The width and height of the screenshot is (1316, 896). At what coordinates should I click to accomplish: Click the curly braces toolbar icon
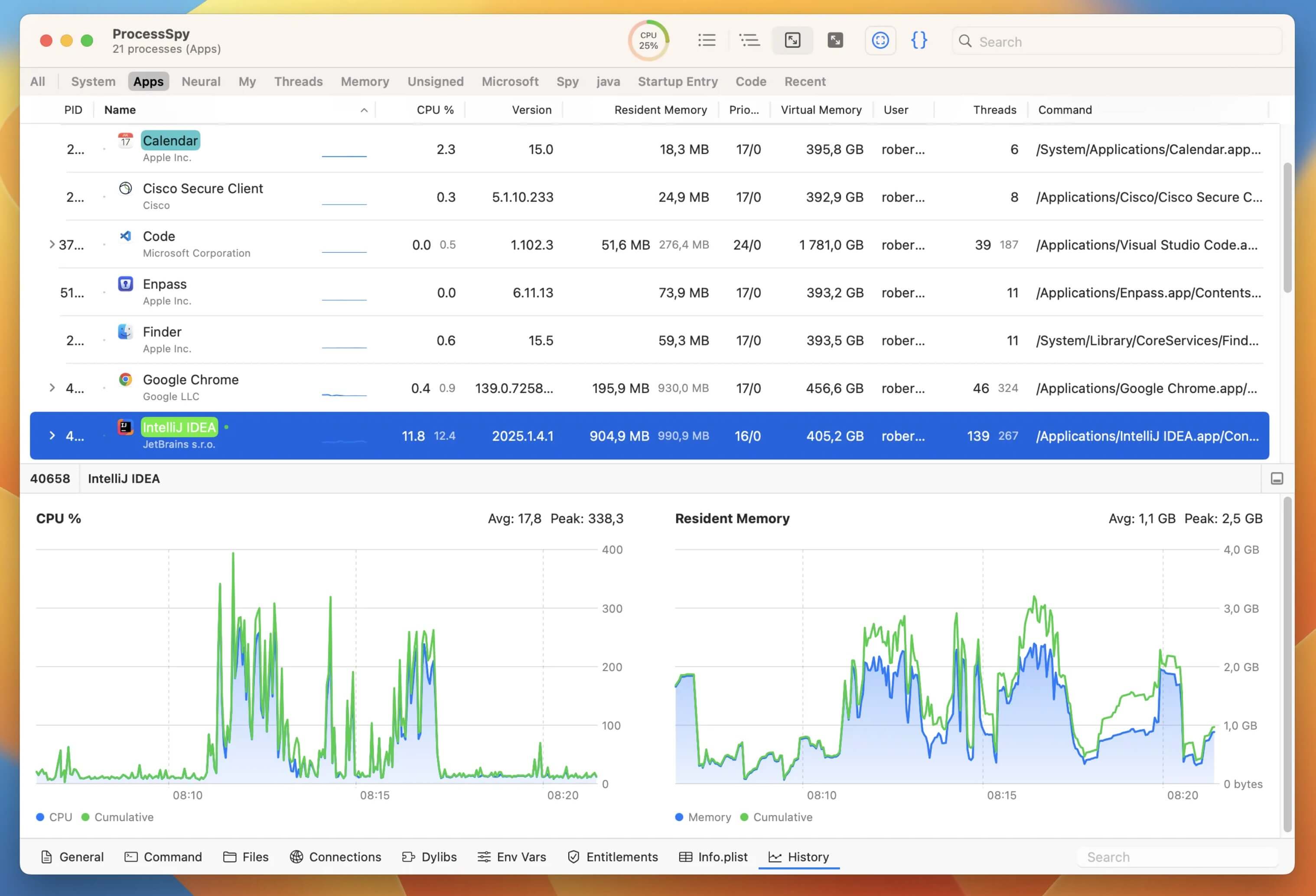click(919, 40)
